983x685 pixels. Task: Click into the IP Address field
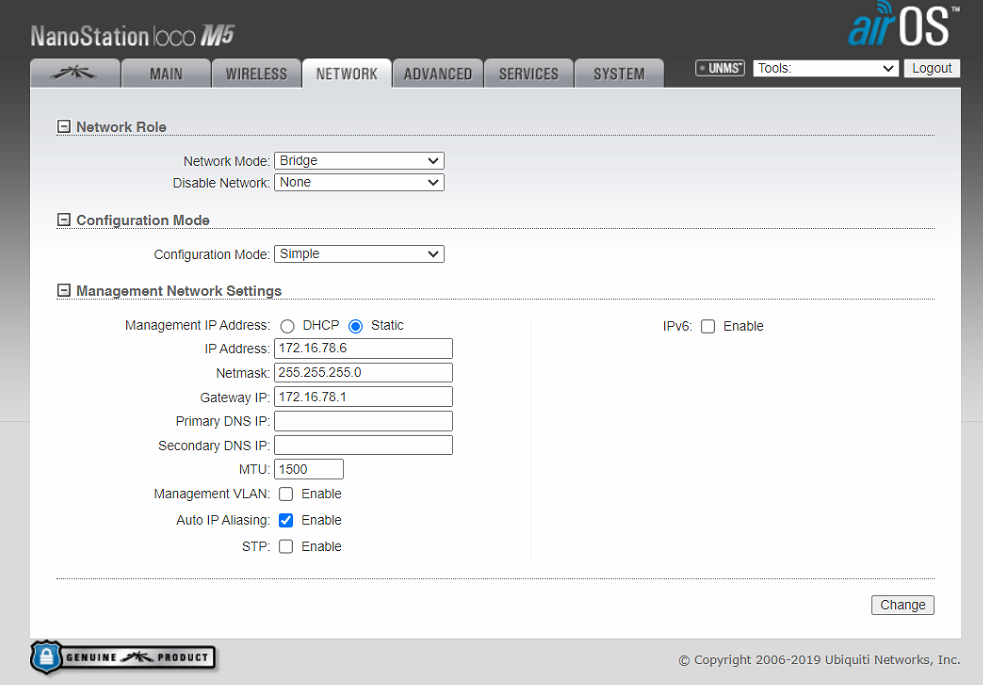[x=363, y=348]
